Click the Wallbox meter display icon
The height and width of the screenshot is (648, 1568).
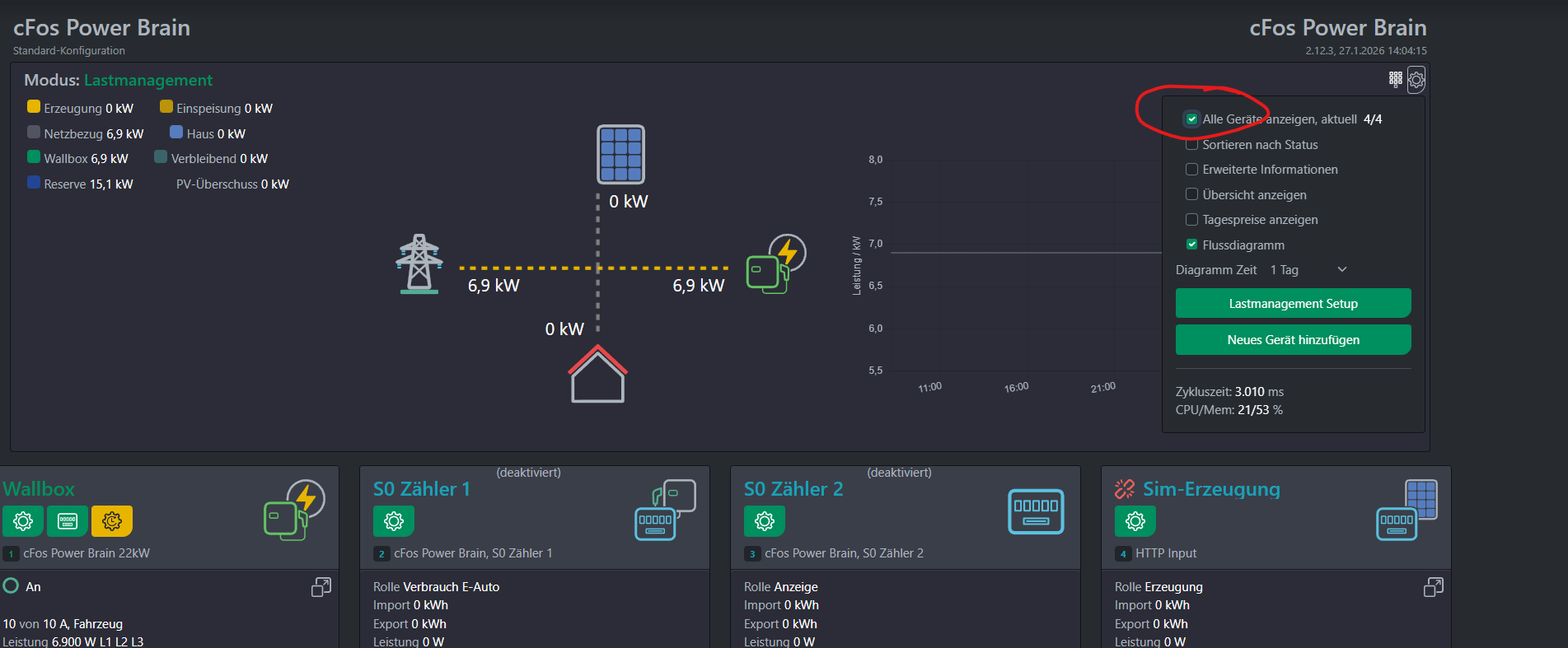(68, 521)
